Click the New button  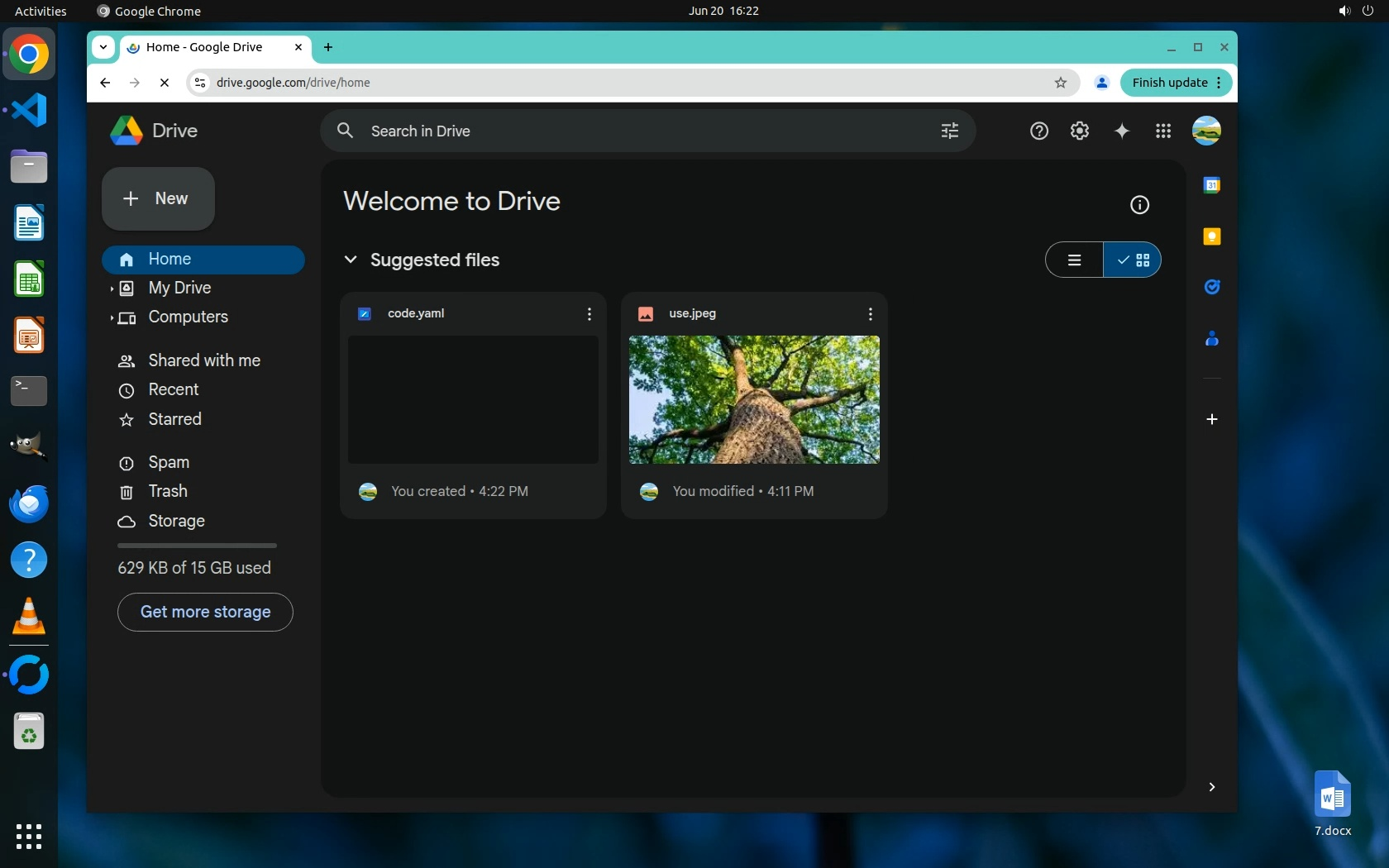pos(158,198)
